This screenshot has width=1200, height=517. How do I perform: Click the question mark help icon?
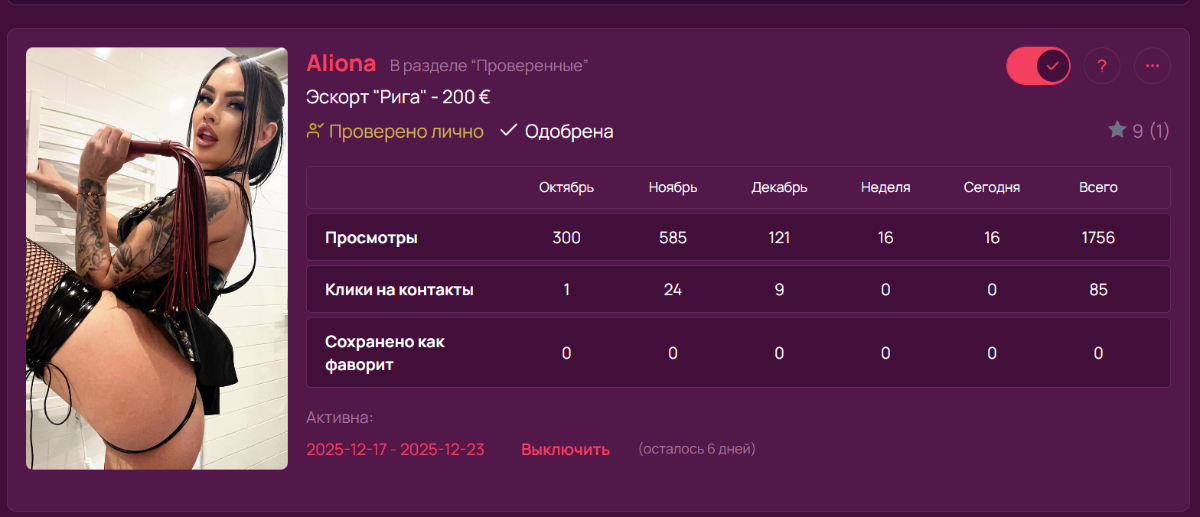1102,66
